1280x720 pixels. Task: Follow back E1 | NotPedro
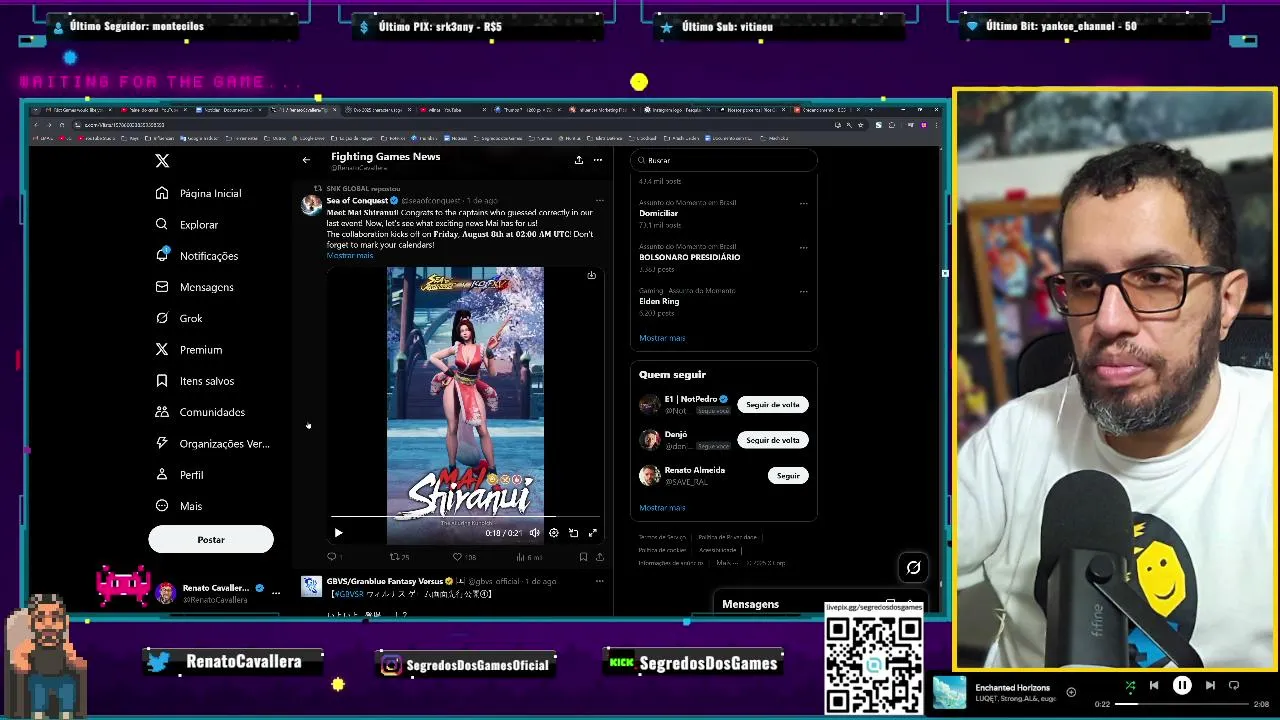(x=773, y=405)
